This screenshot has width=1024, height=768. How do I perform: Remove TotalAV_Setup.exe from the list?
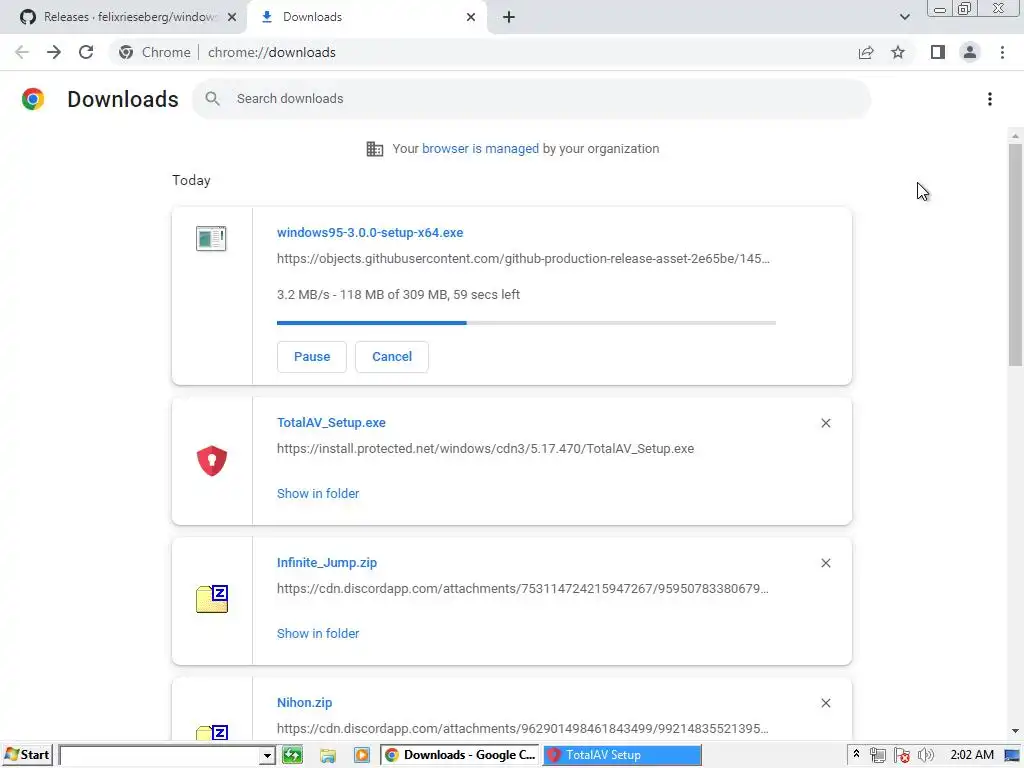coord(825,423)
